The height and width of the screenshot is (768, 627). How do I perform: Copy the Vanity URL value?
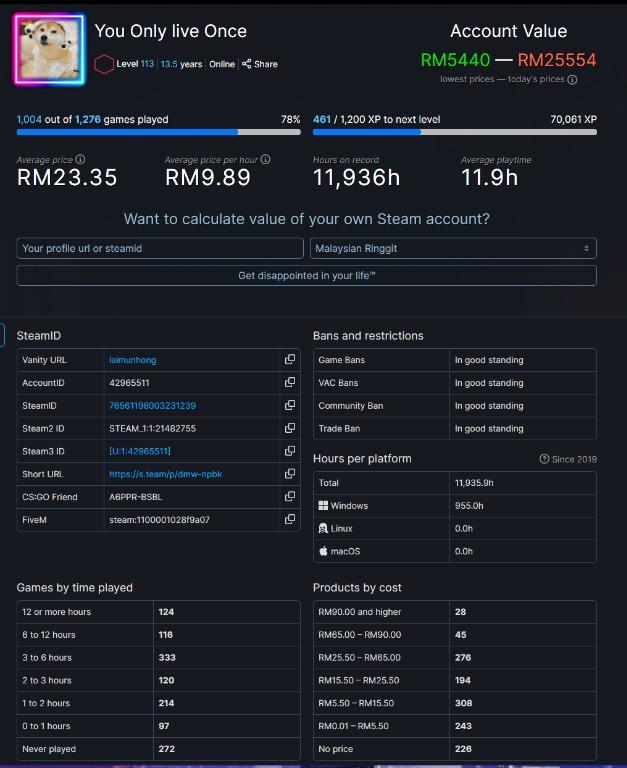pyautogui.click(x=290, y=360)
